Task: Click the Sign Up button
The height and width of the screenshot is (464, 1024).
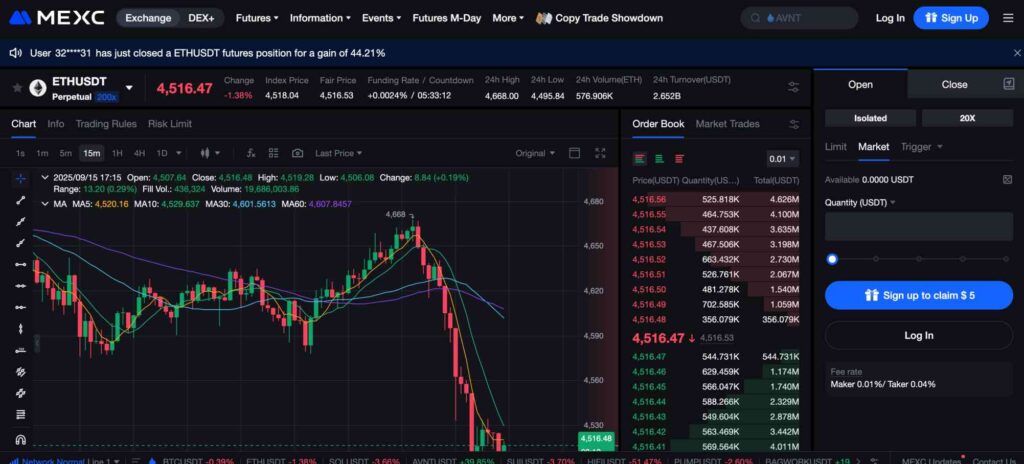Action: pos(951,18)
